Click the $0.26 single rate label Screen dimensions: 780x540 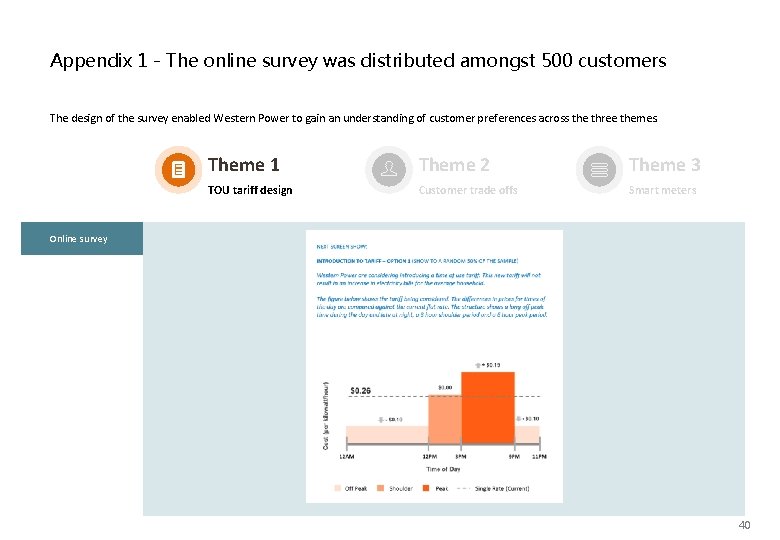pyautogui.click(x=361, y=391)
